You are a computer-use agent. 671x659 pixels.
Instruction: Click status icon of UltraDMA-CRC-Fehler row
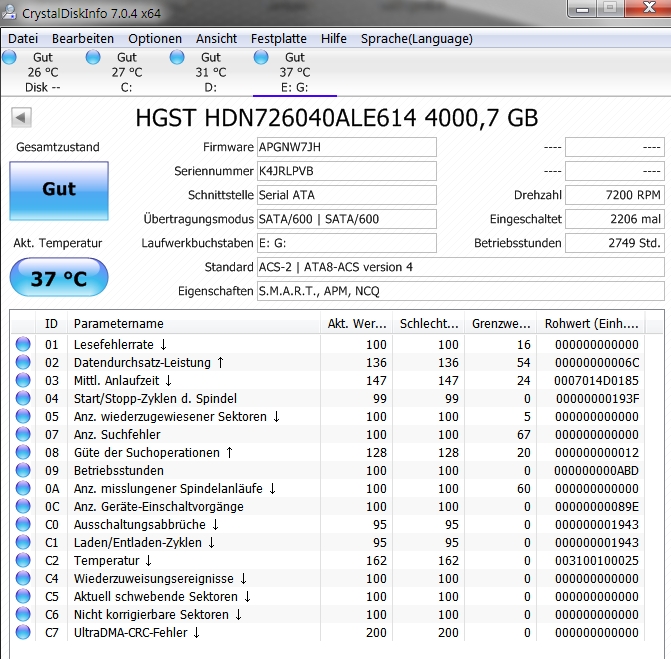[23, 632]
